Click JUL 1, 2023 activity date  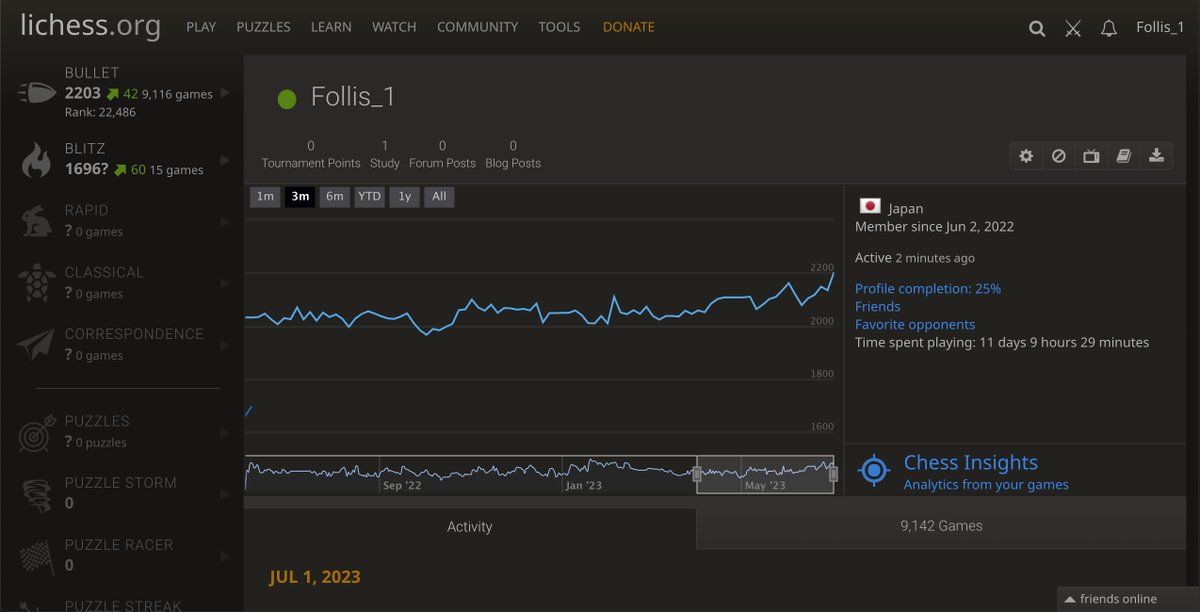(x=315, y=577)
